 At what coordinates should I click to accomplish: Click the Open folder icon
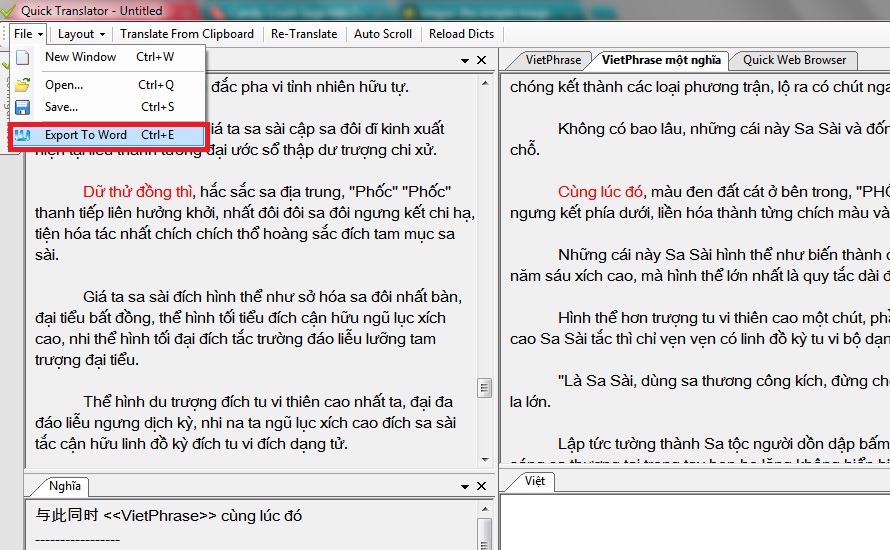tap(22, 85)
